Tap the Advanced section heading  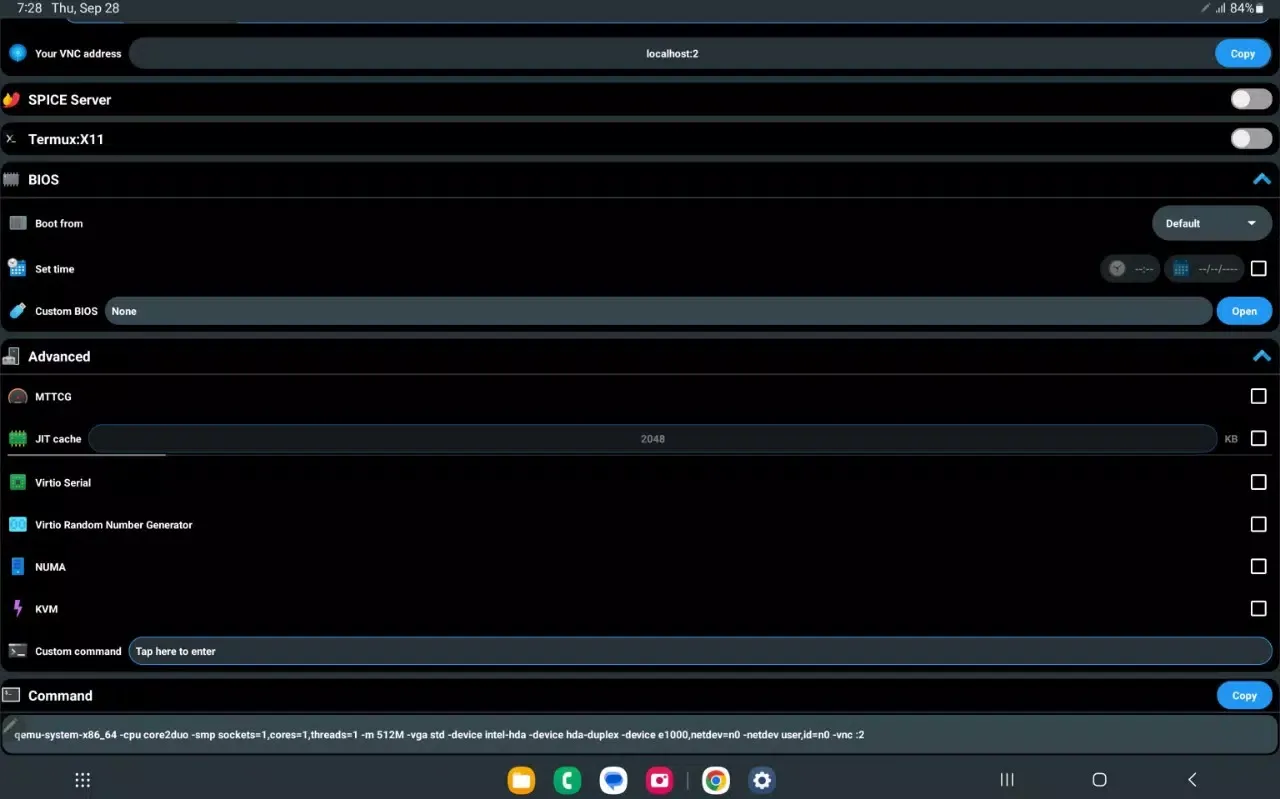59,356
